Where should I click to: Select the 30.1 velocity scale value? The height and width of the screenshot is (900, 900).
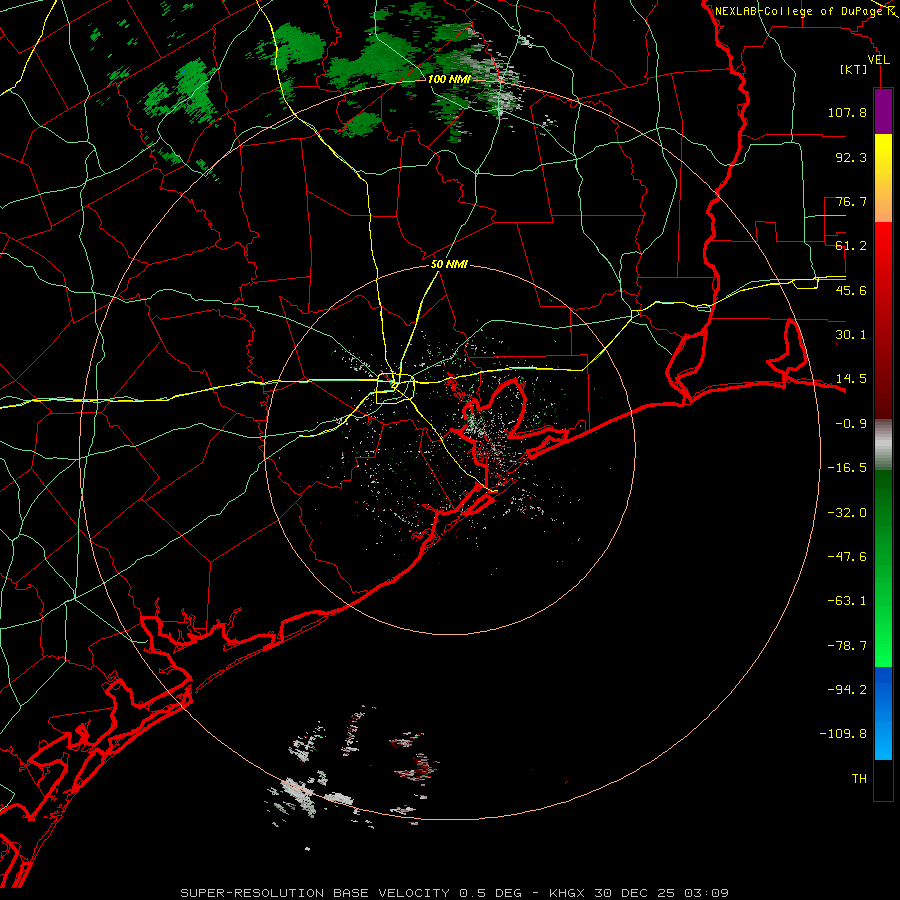click(x=851, y=335)
